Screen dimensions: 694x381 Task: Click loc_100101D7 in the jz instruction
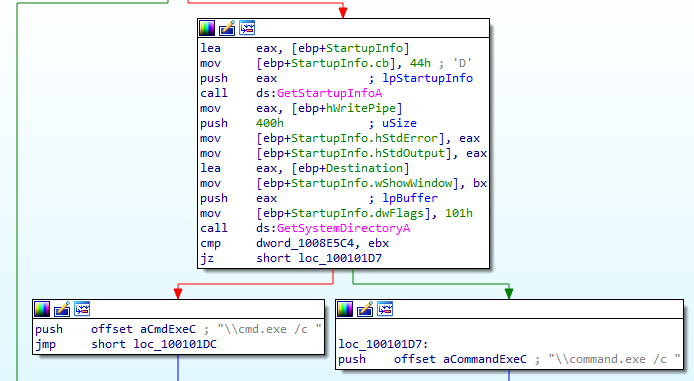[340, 258]
